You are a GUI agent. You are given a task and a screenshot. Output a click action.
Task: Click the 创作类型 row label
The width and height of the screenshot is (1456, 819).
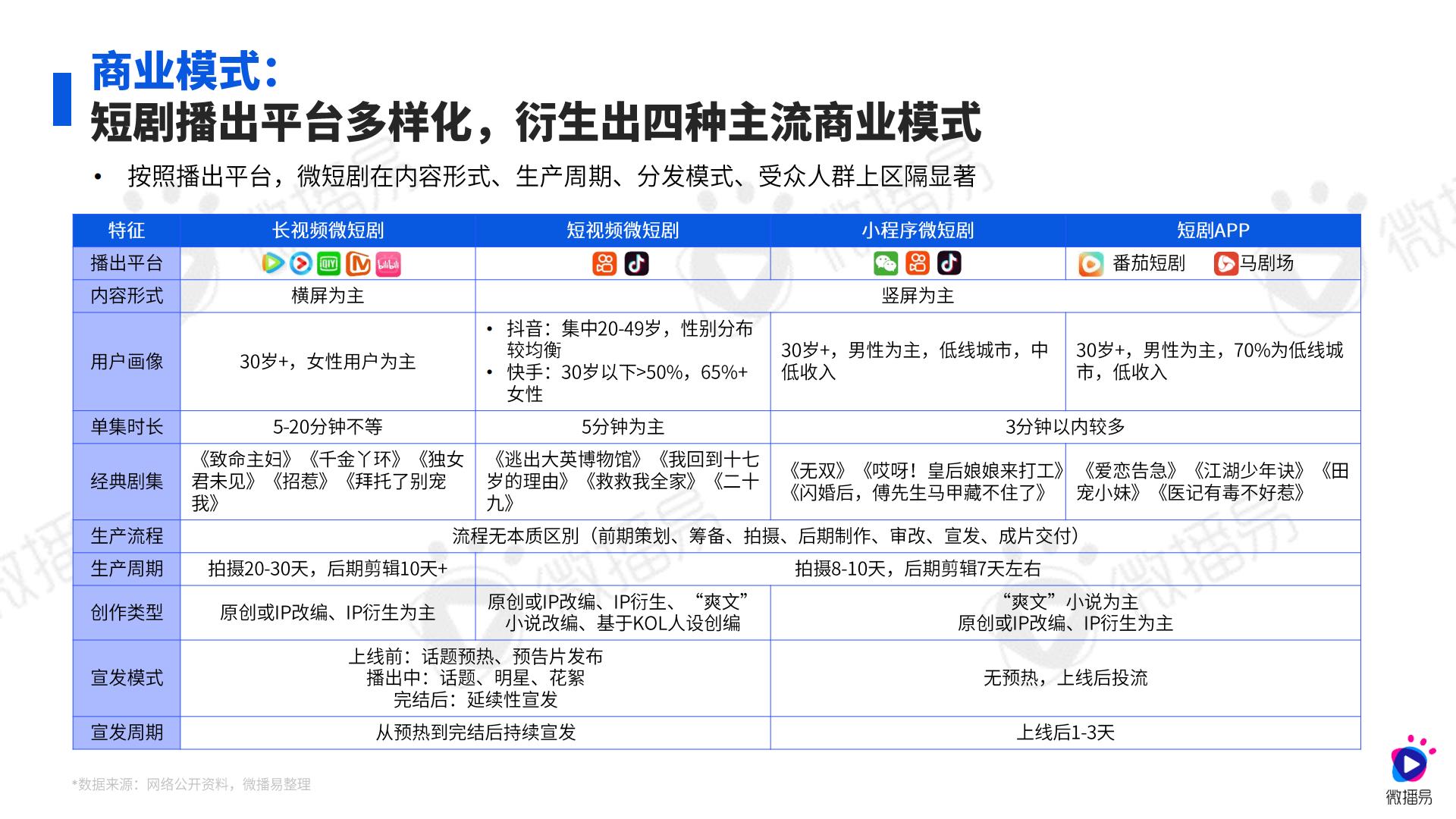(x=127, y=613)
